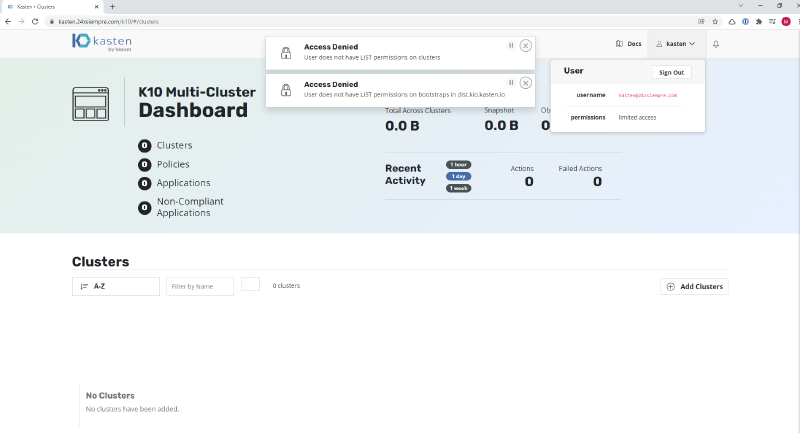The image size is (800, 433).
Task: Open the blue circular extension icon
Action: point(745,21)
